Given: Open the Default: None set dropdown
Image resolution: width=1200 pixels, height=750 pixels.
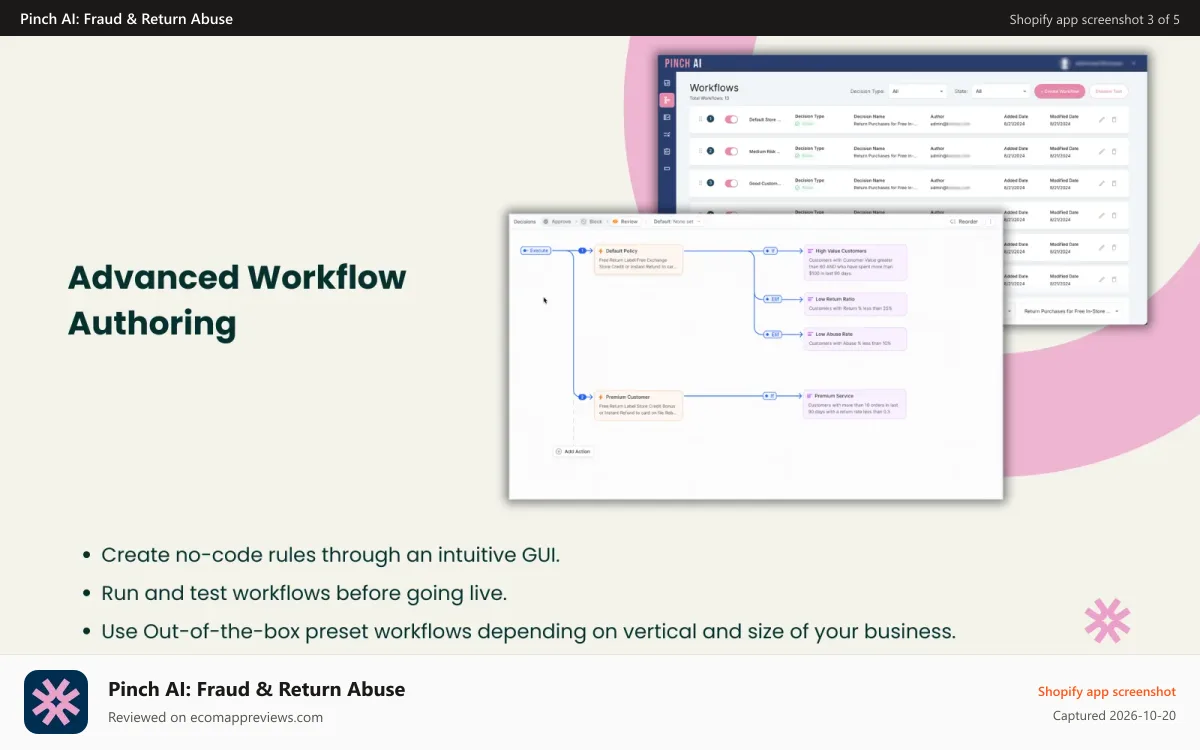Looking at the screenshot, I should (x=677, y=221).
